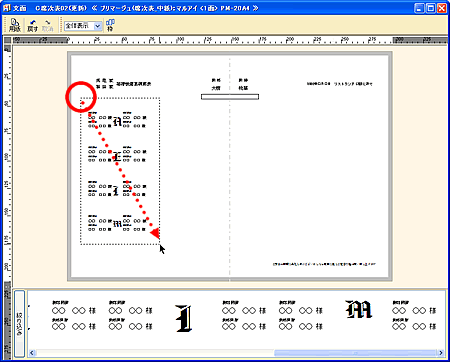This screenshot has height=362, width=450.
Task: Click the 絞り込み vertical tab beside the preview pane
Action: [x=19, y=324]
